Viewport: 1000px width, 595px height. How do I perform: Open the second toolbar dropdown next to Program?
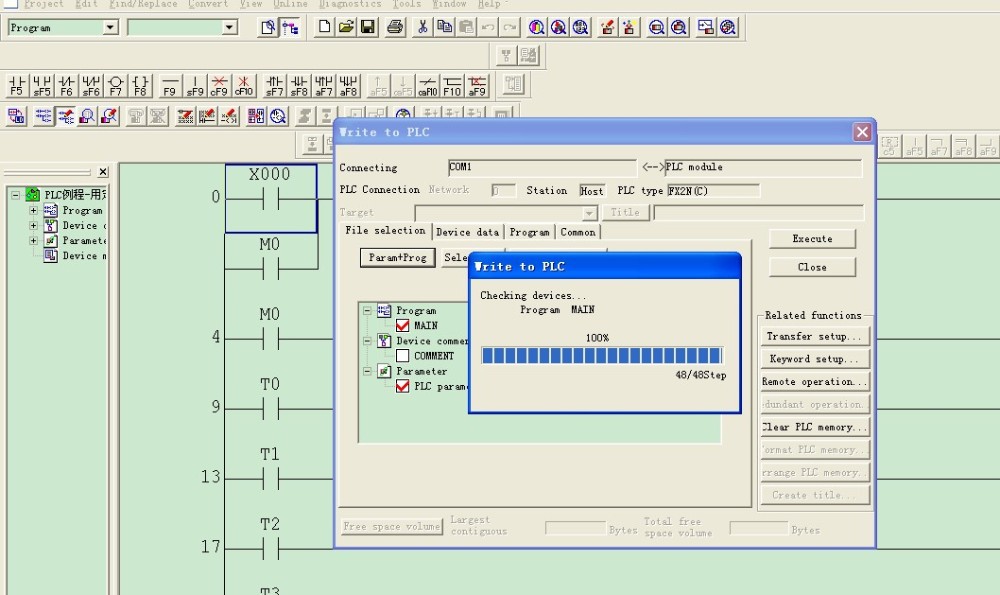[x=229, y=27]
